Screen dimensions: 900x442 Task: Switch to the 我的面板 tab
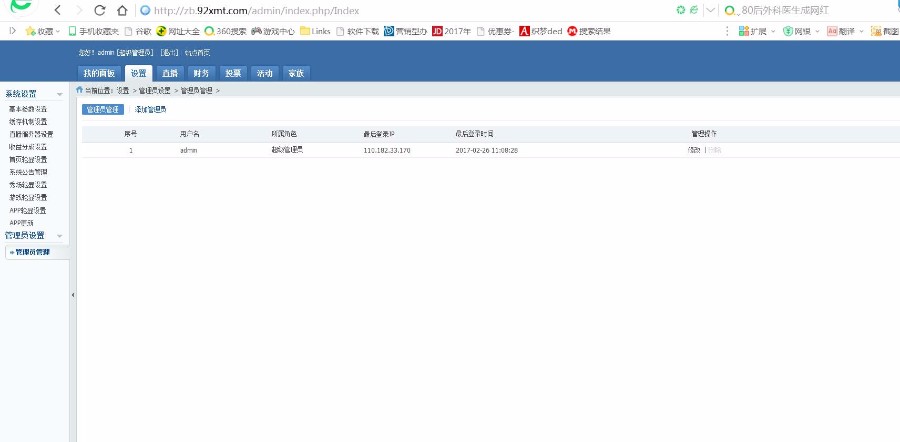pos(99,73)
